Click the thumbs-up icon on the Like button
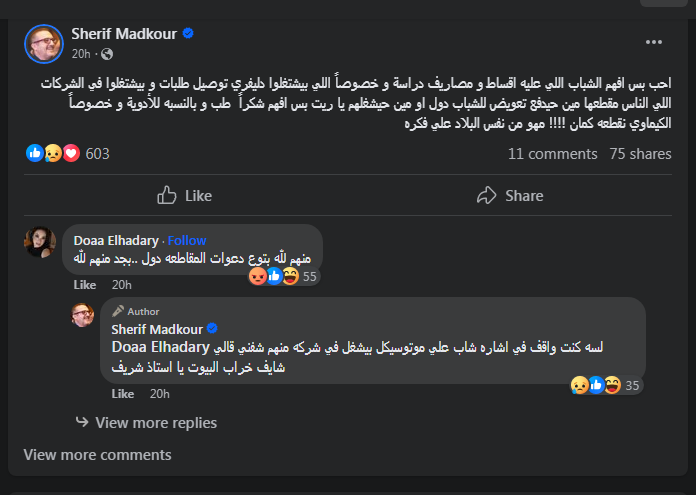 click(167, 195)
